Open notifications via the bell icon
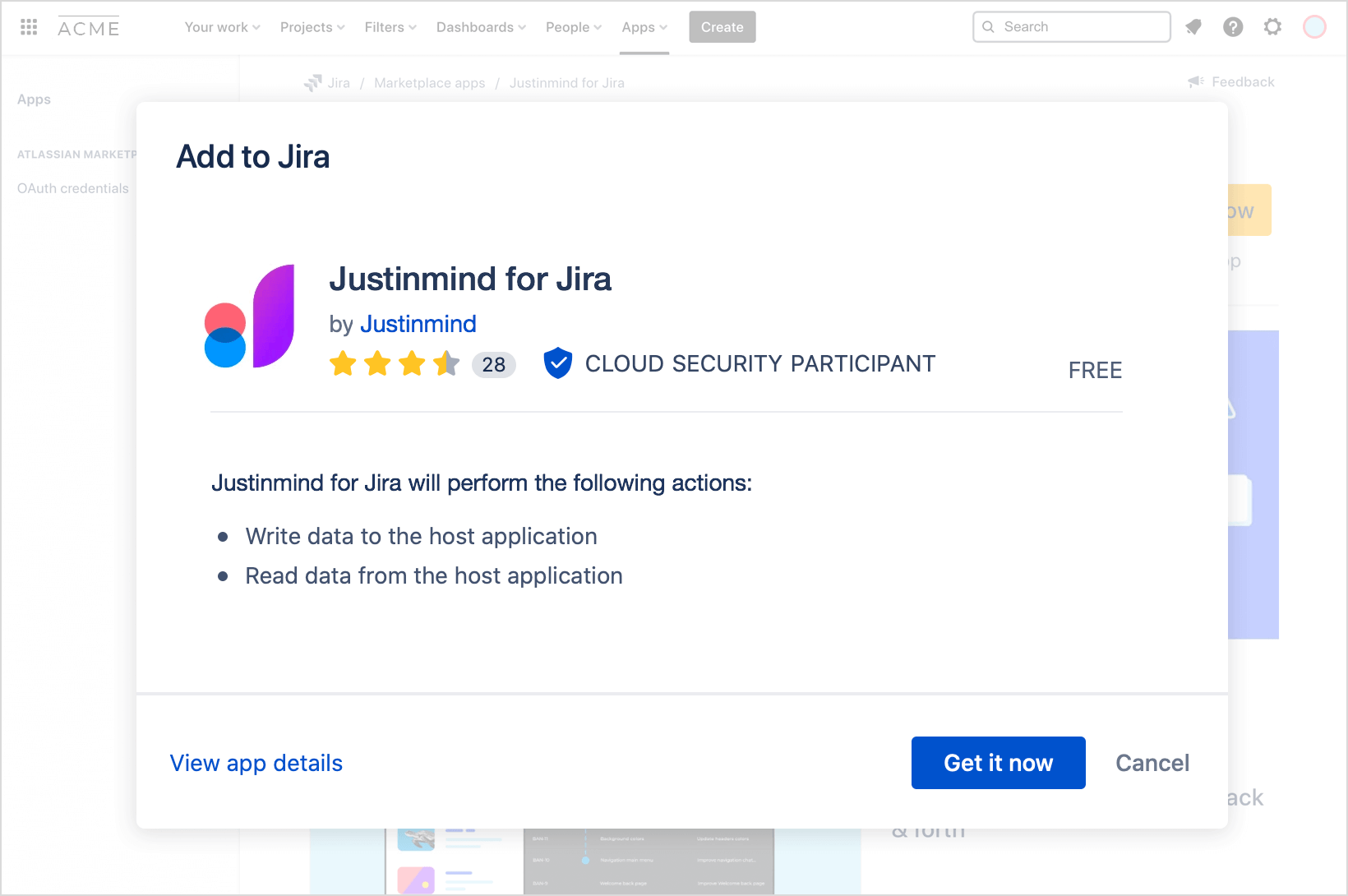 (x=1193, y=27)
